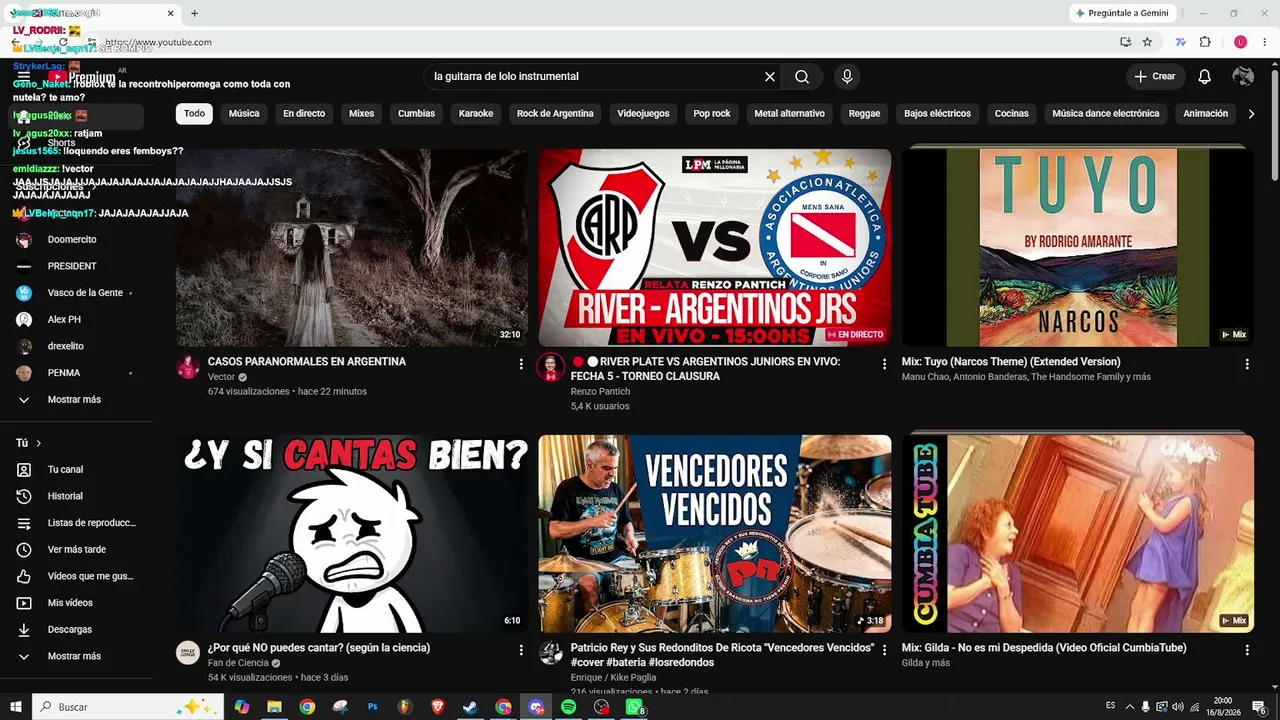The image size is (1280, 720).
Task: Choose the Cumbias filter chip
Action: (x=416, y=114)
